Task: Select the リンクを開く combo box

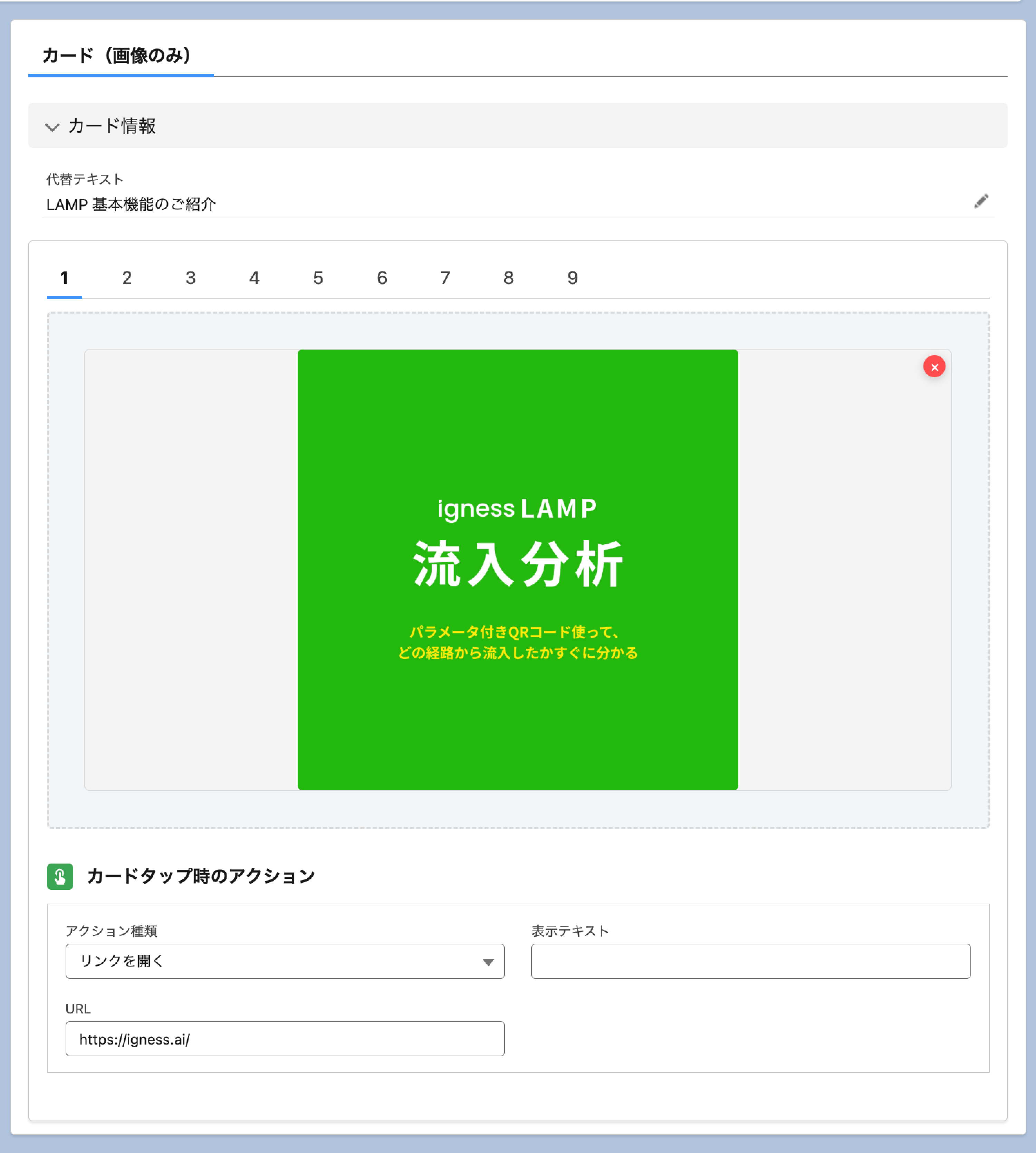Action: pyautogui.click(x=285, y=961)
